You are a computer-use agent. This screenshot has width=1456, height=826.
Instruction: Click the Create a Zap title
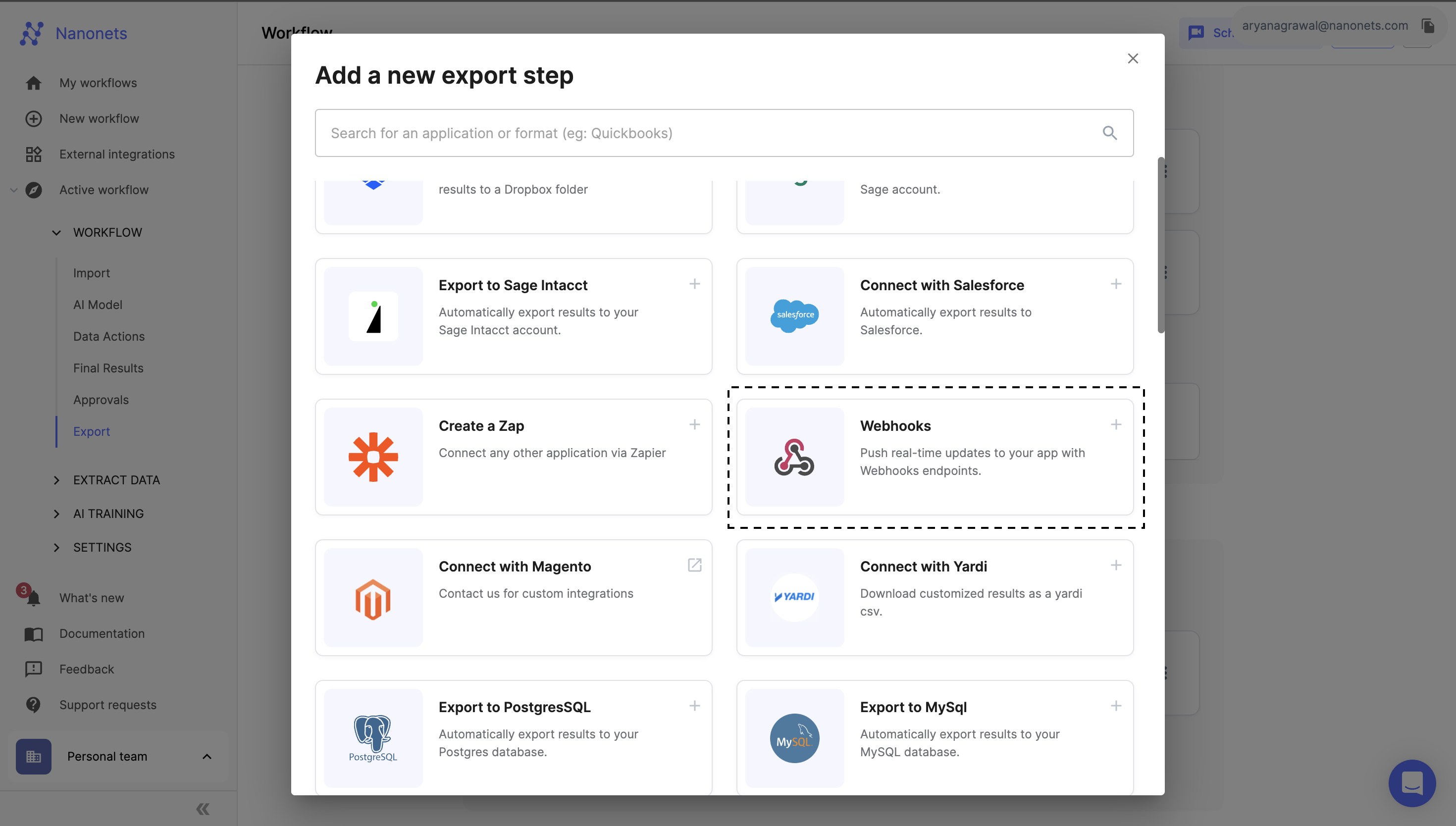(481, 426)
